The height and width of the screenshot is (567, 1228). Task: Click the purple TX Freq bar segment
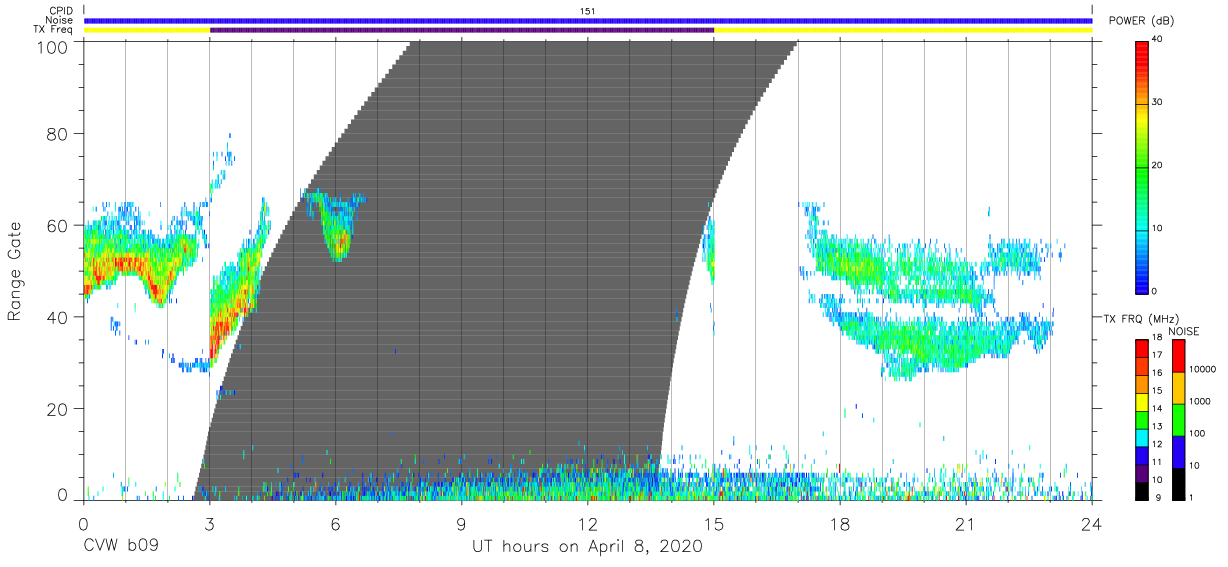coord(462,30)
